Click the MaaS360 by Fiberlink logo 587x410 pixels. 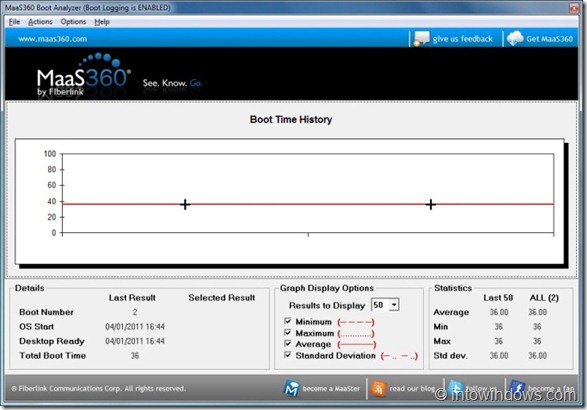84,75
